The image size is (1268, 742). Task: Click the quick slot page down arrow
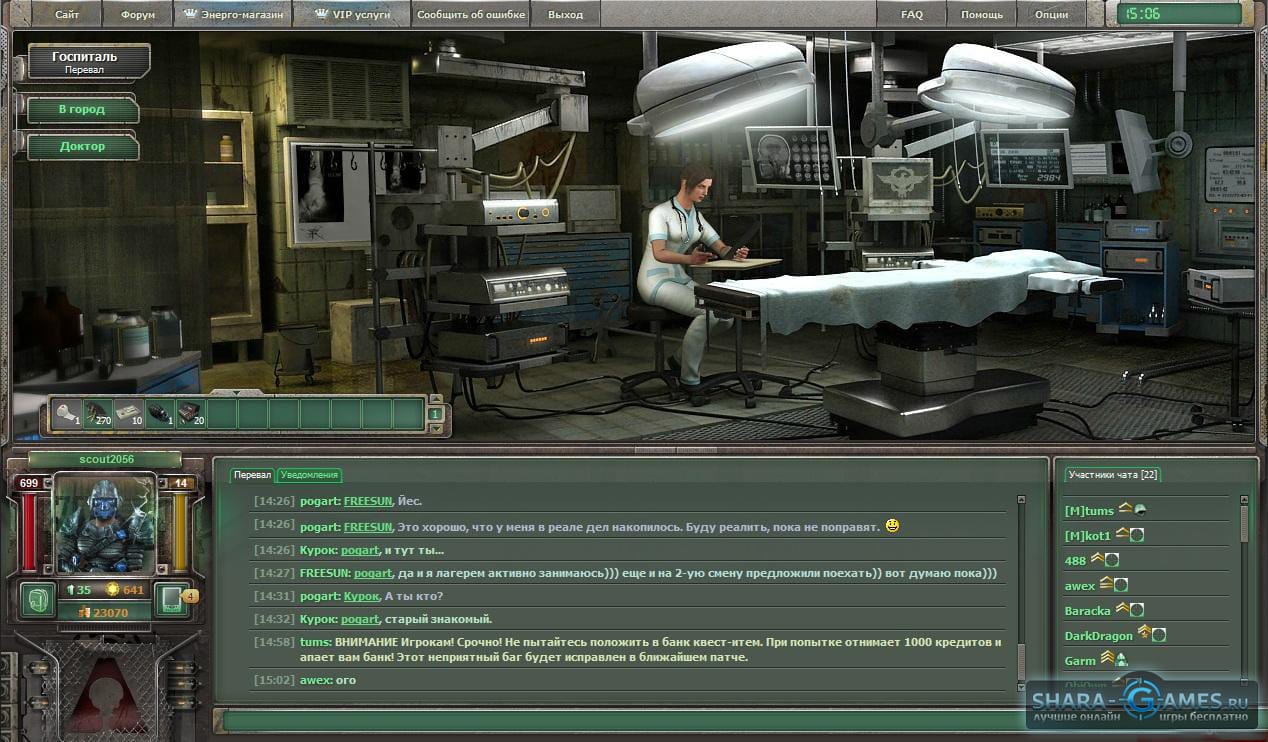[435, 428]
